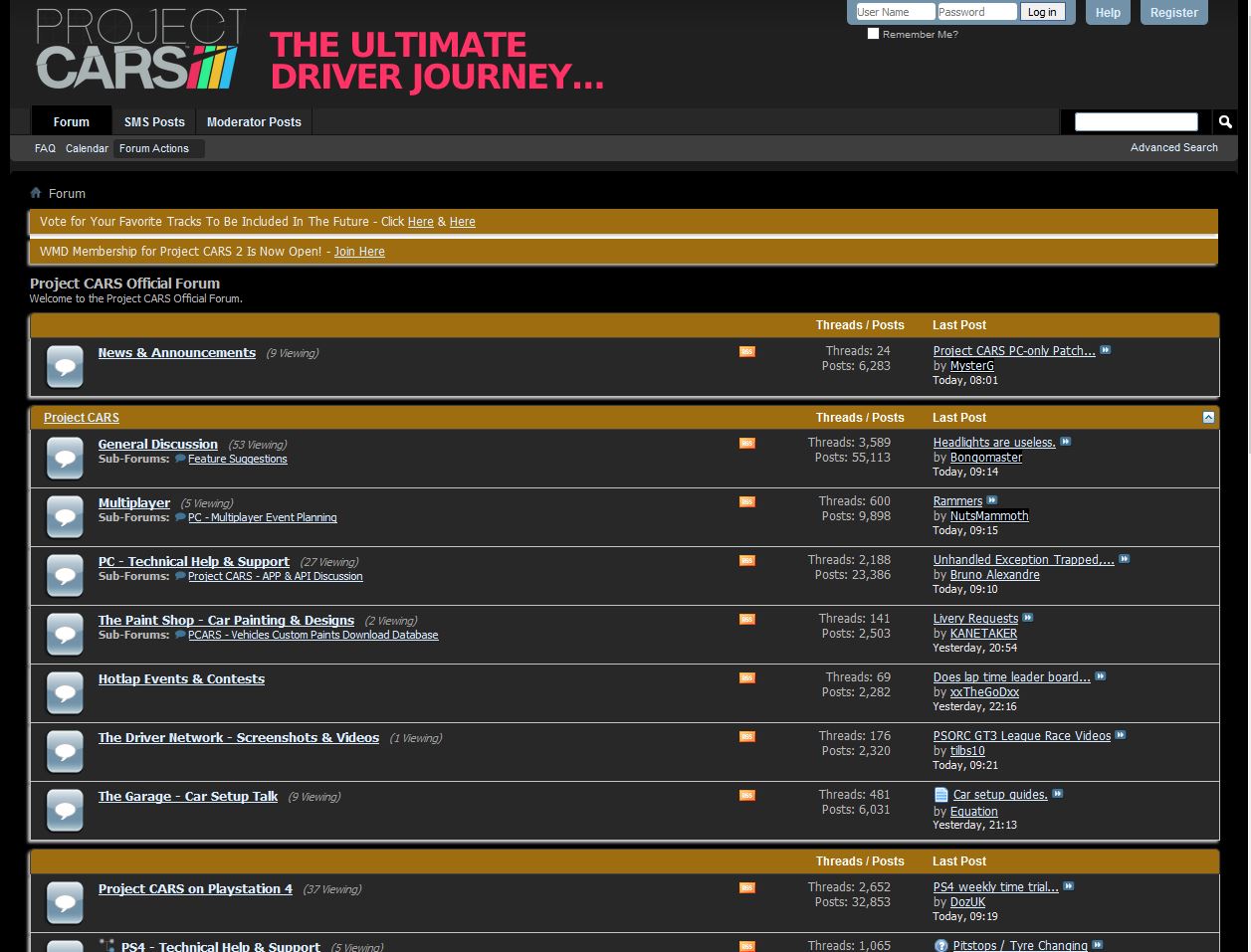
Task: Click the Log in button
Action: [x=1042, y=12]
